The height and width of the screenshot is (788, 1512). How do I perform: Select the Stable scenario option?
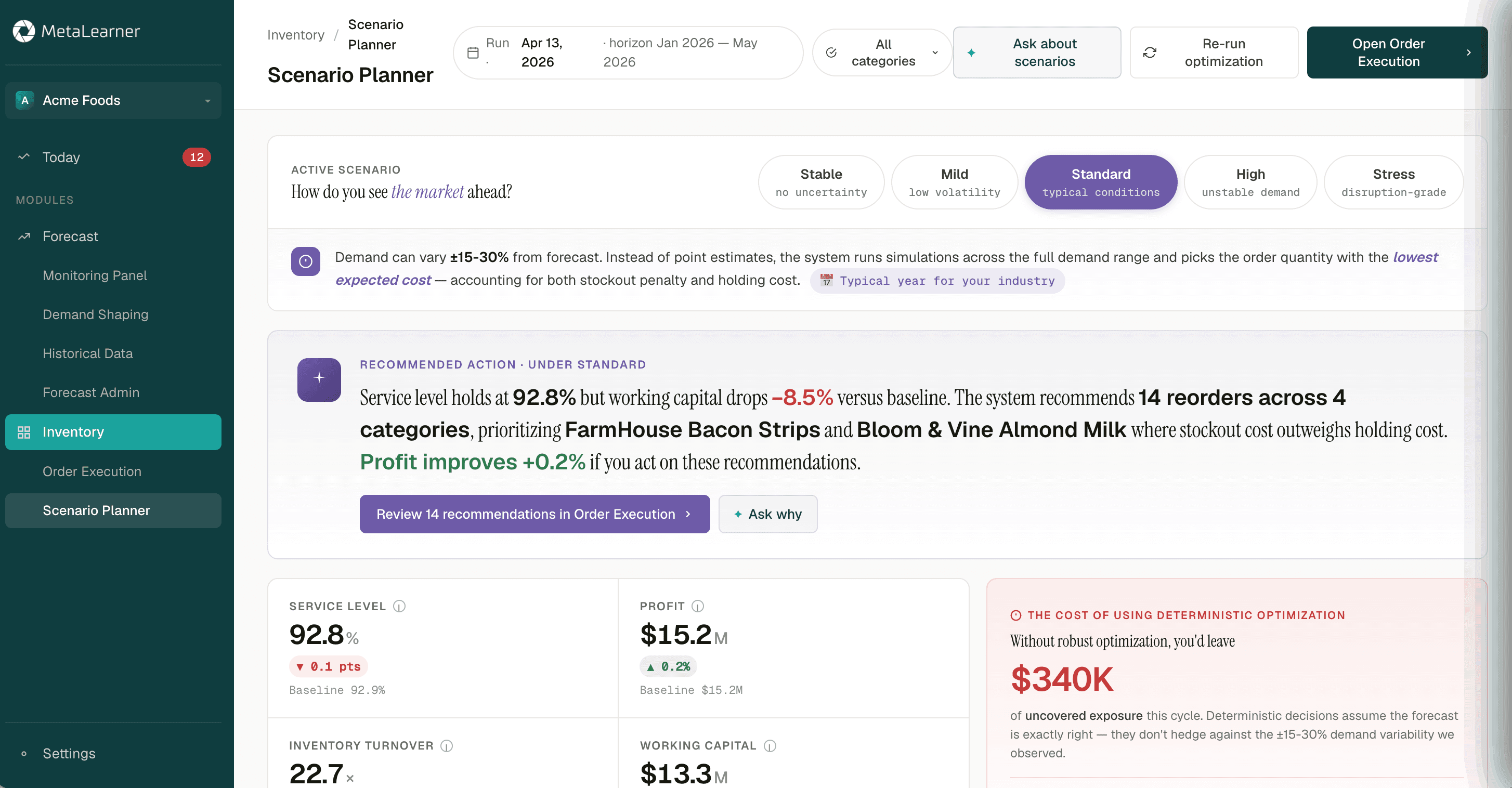point(821,182)
